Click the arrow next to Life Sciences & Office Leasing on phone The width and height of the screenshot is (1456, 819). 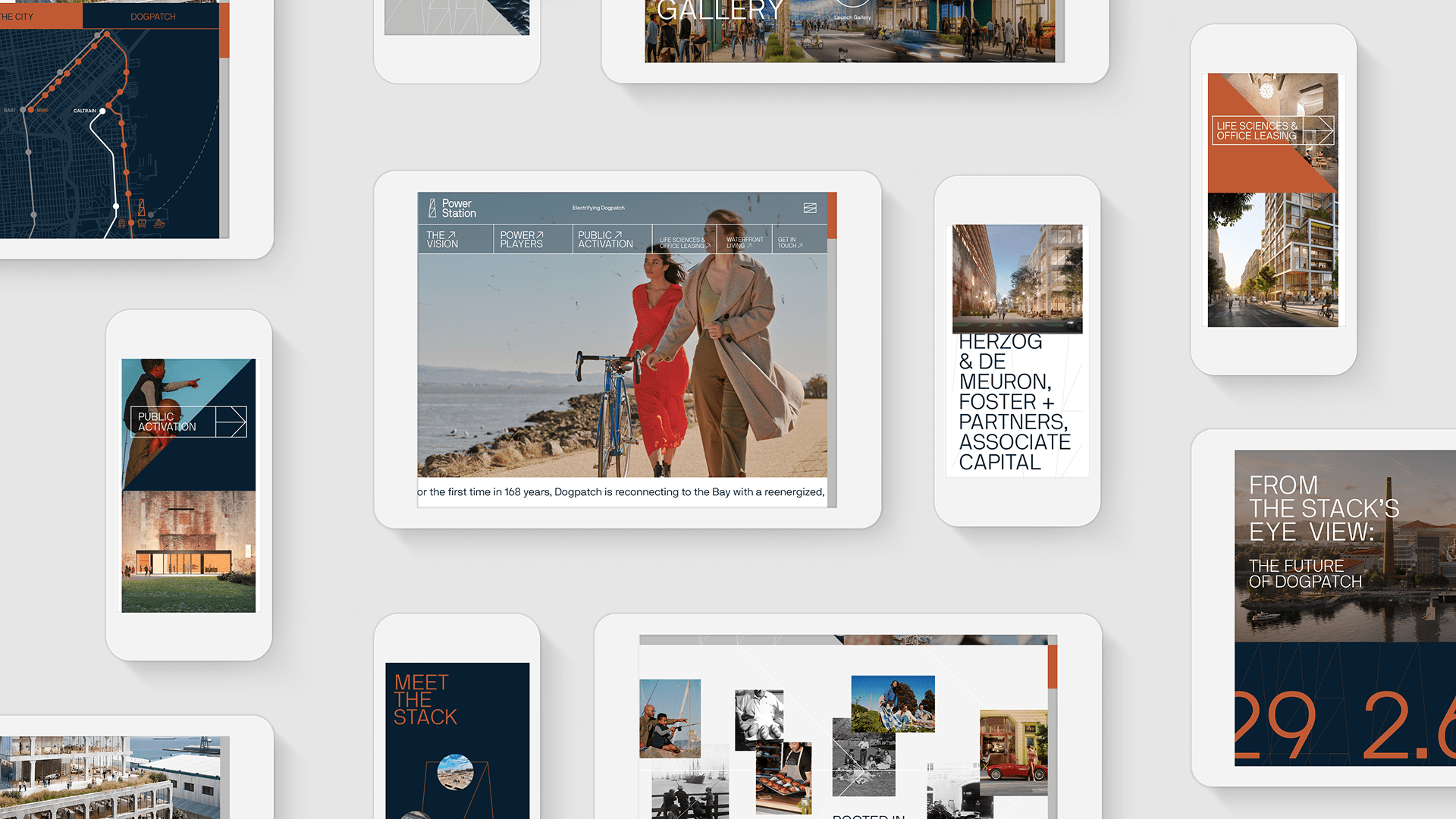(x=1319, y=130)
